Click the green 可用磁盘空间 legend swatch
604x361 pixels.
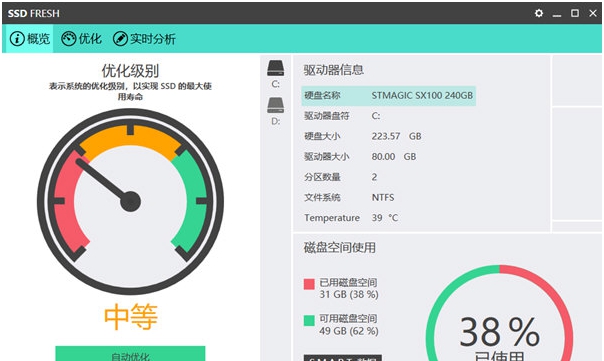309,321
